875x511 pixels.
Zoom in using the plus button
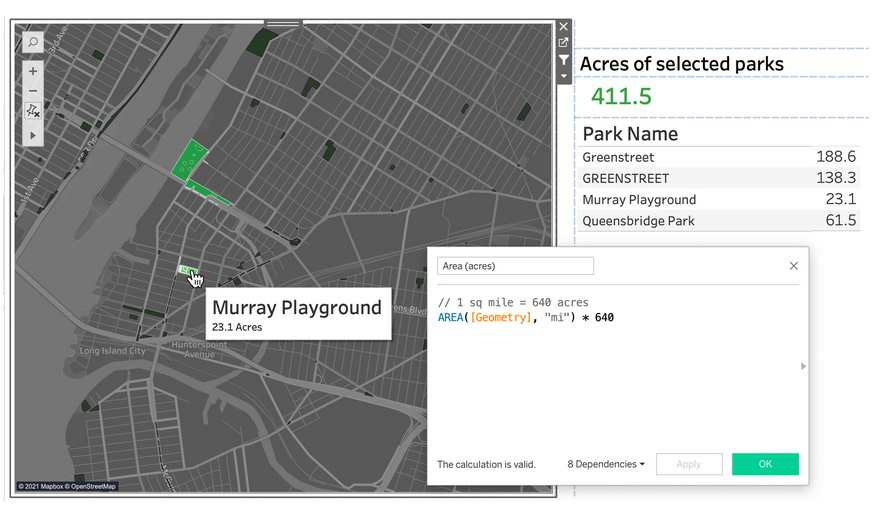coord(33,72)
